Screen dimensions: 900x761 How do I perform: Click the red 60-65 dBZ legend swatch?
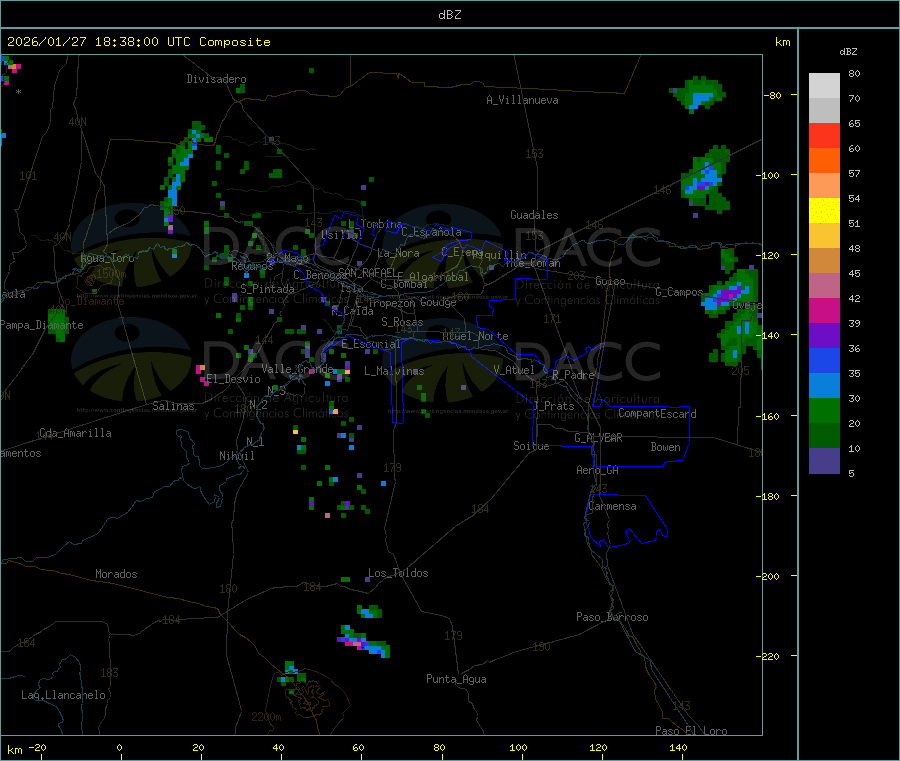click(x=824, y=135)
